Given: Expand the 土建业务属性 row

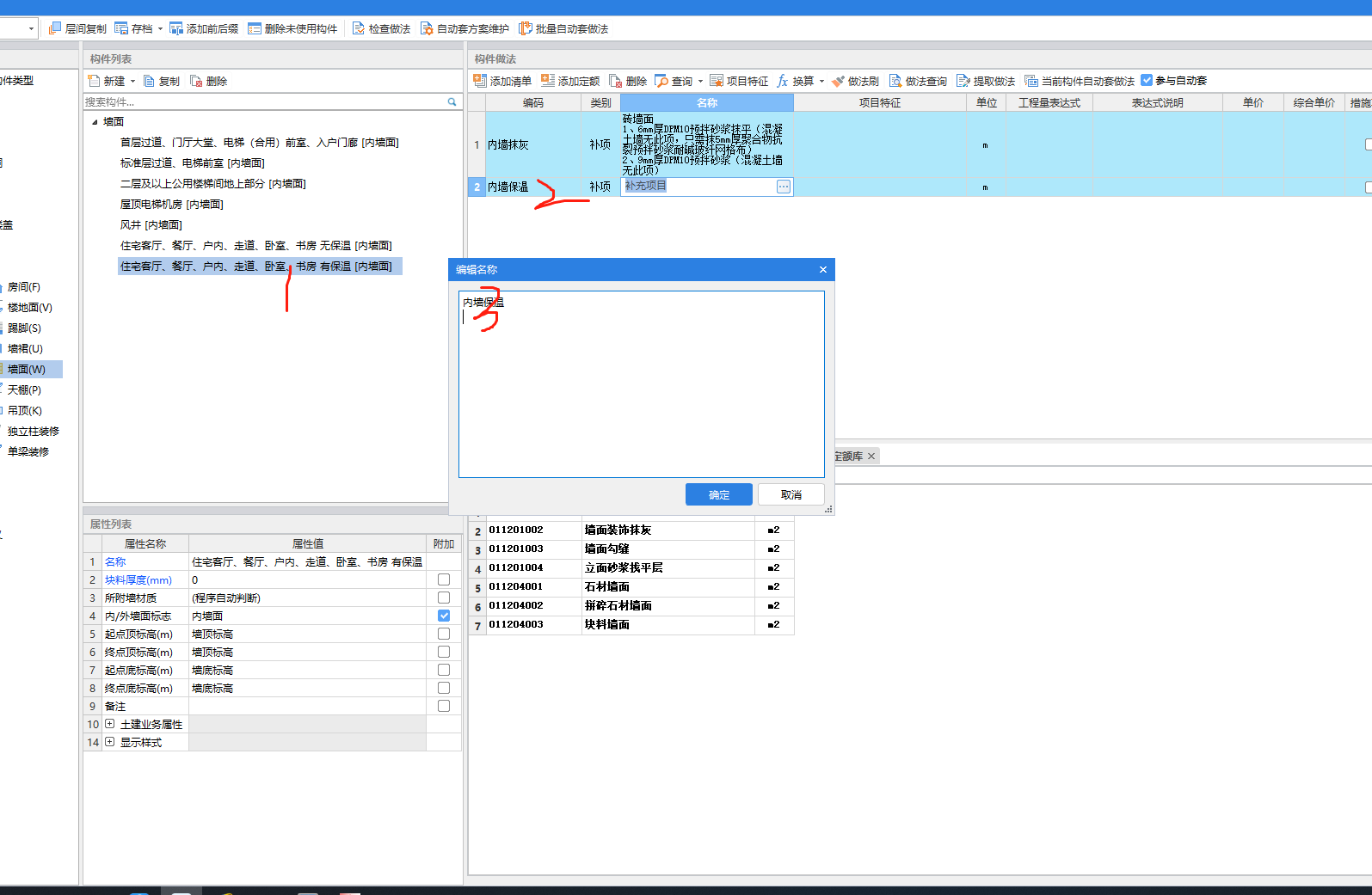Looking at the screenshot, I should click(110, 724).
